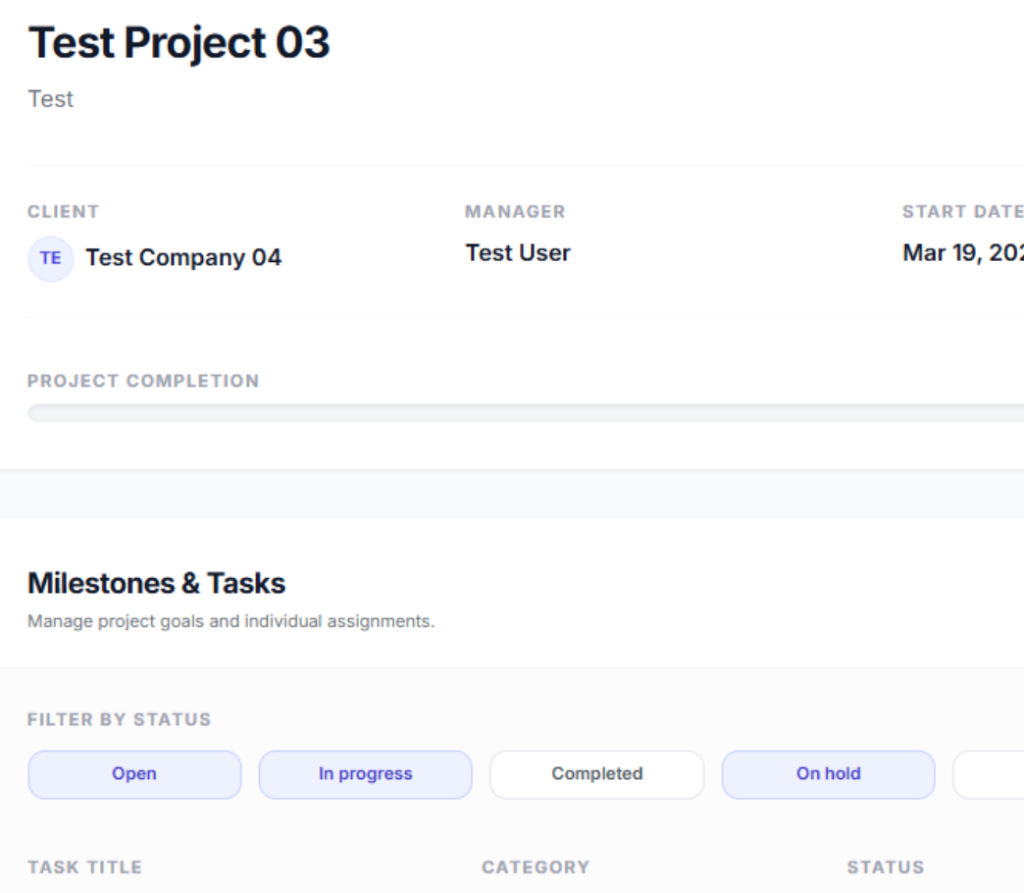Toggle the Open status filter

[134, 774]
